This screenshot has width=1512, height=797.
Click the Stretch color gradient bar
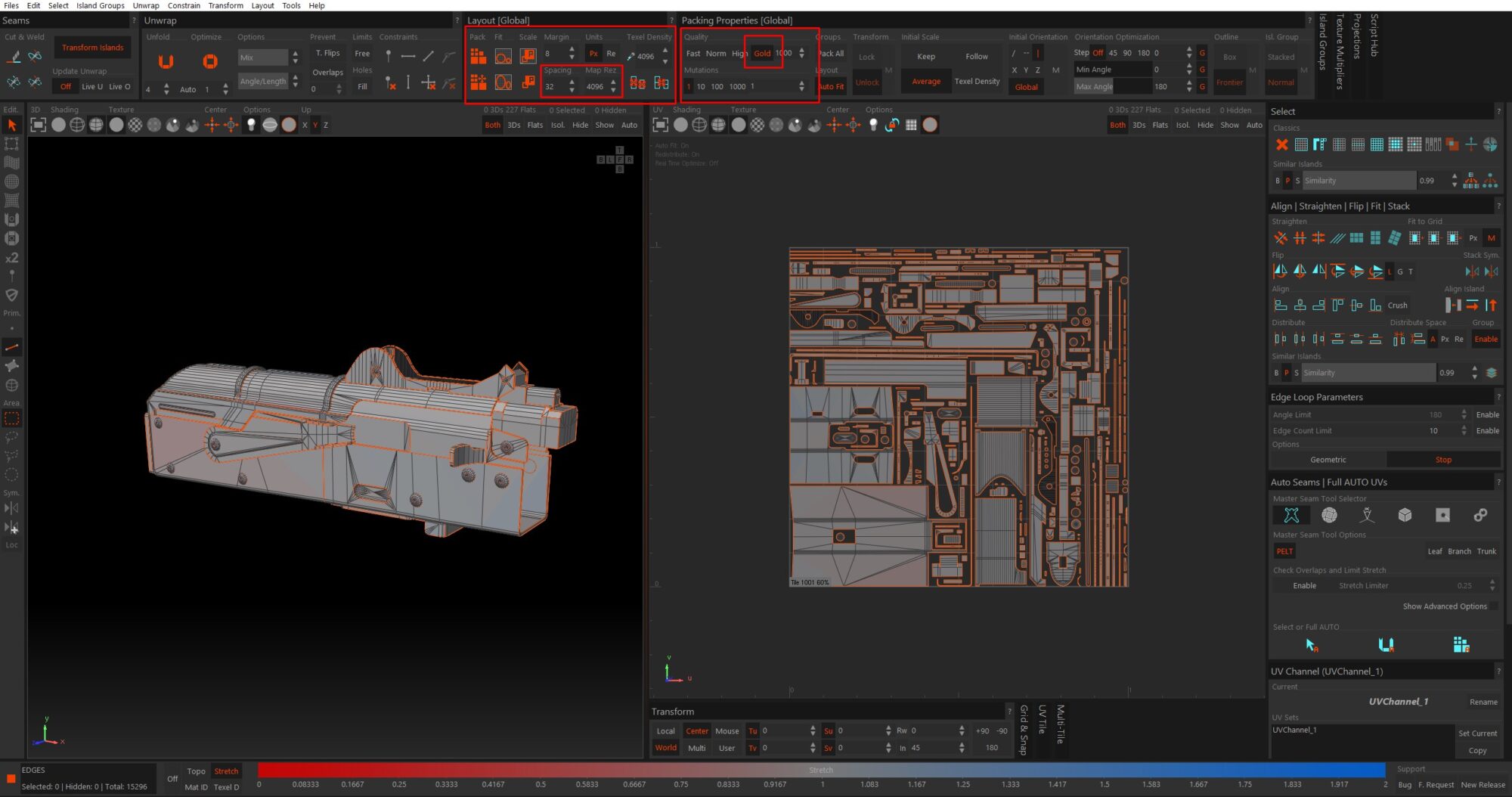coord(821,770)
